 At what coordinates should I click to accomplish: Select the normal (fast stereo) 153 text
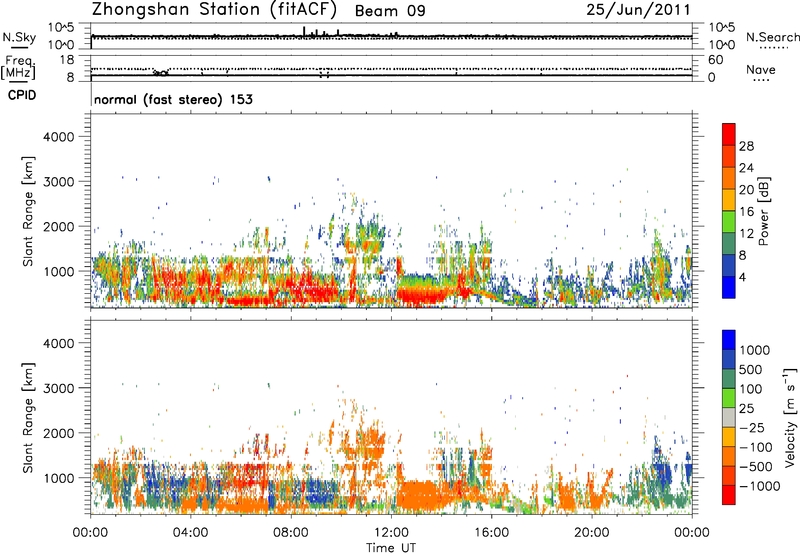pyautogui.click(x=173, y=99)
